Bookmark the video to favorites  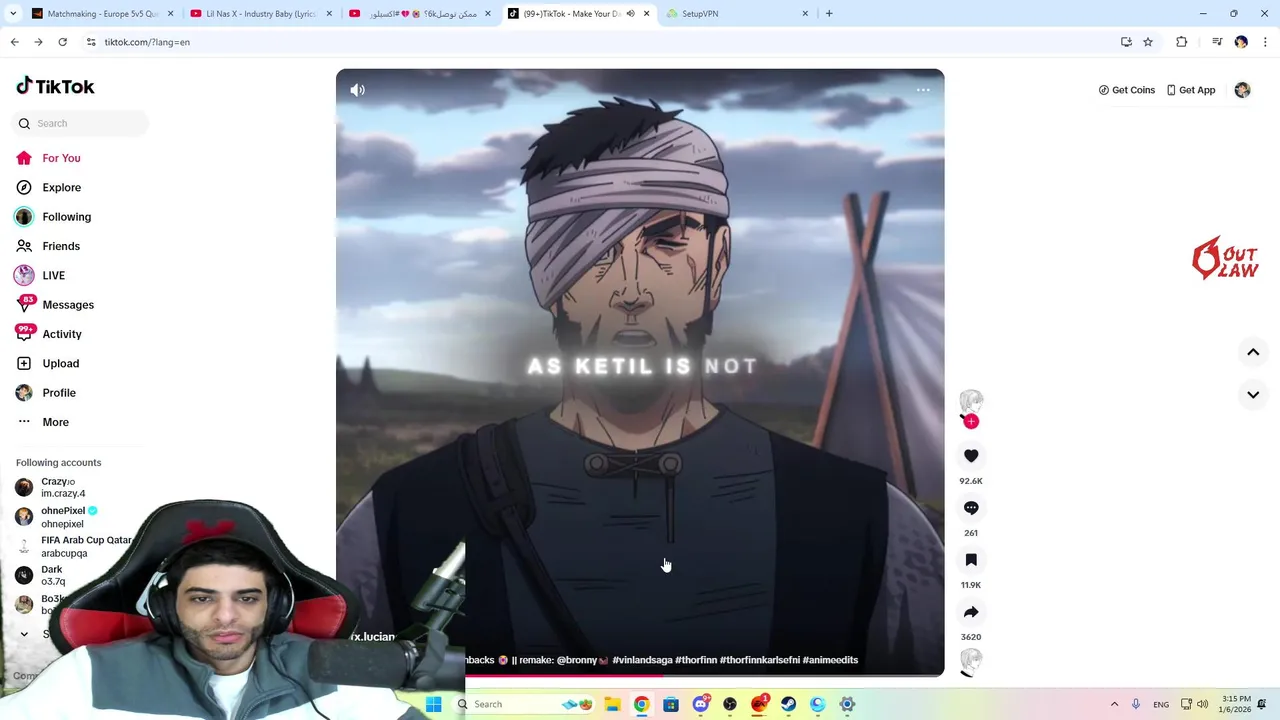tap(971, 560)
